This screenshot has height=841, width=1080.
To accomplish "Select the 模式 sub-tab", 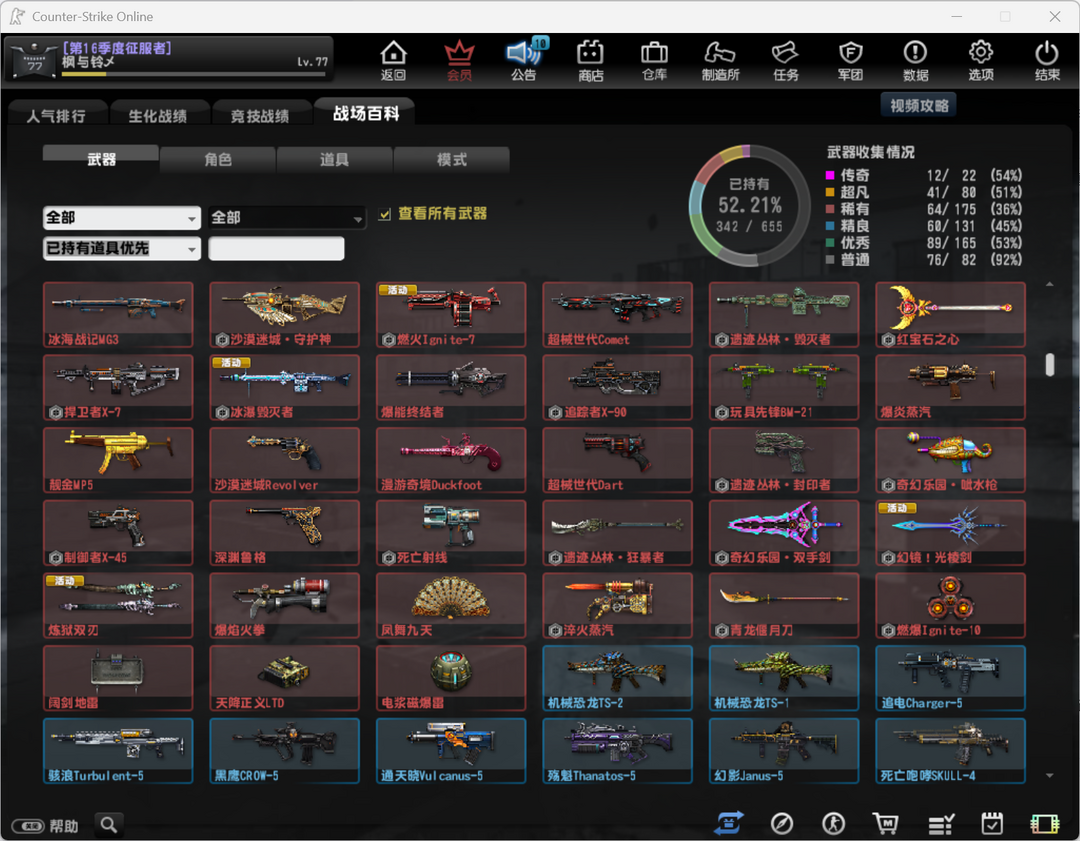I will (x=451, y=159).
